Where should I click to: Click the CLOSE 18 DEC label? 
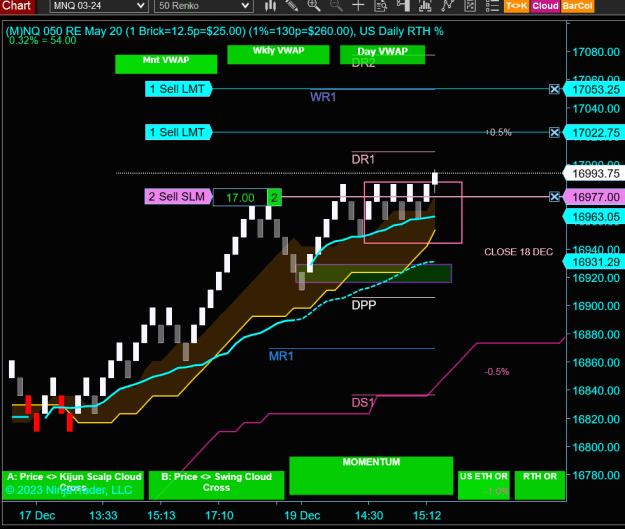[519, 252]
